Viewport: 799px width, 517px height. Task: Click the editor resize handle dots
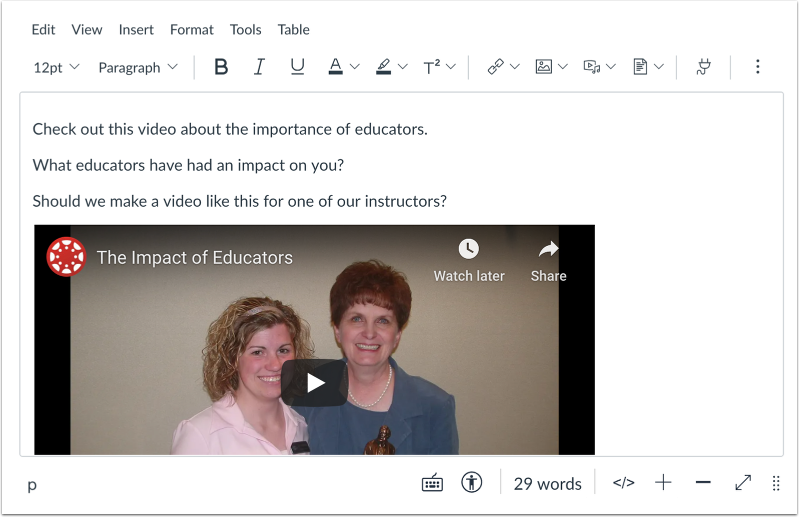[x=776, y=483]
